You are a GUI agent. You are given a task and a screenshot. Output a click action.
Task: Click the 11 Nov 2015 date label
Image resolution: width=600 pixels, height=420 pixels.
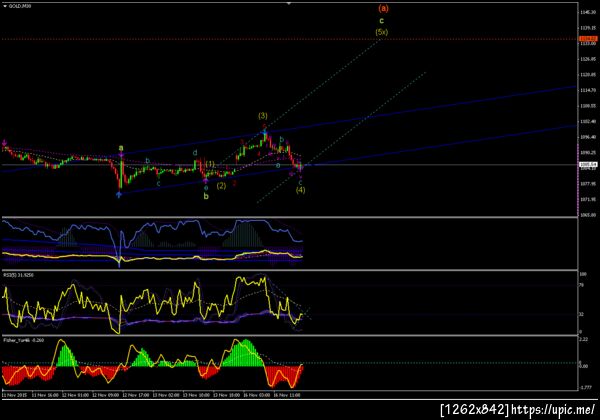[15, 395]
